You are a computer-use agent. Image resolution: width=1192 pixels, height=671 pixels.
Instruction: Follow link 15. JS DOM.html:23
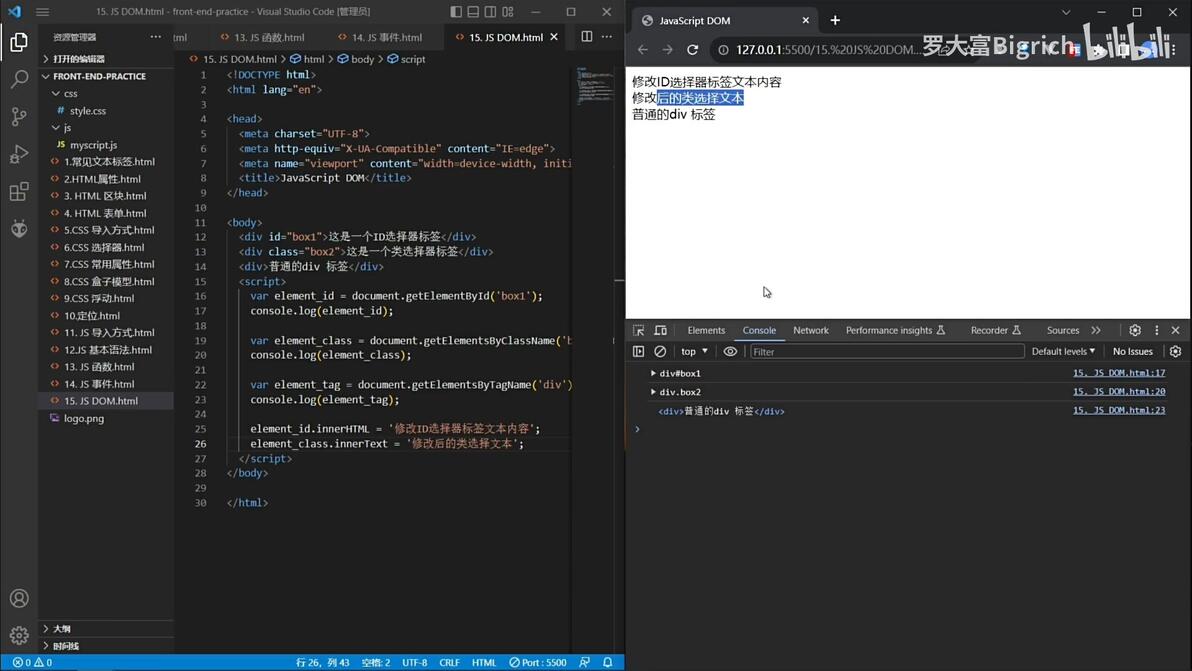(x=1119, y=410)
